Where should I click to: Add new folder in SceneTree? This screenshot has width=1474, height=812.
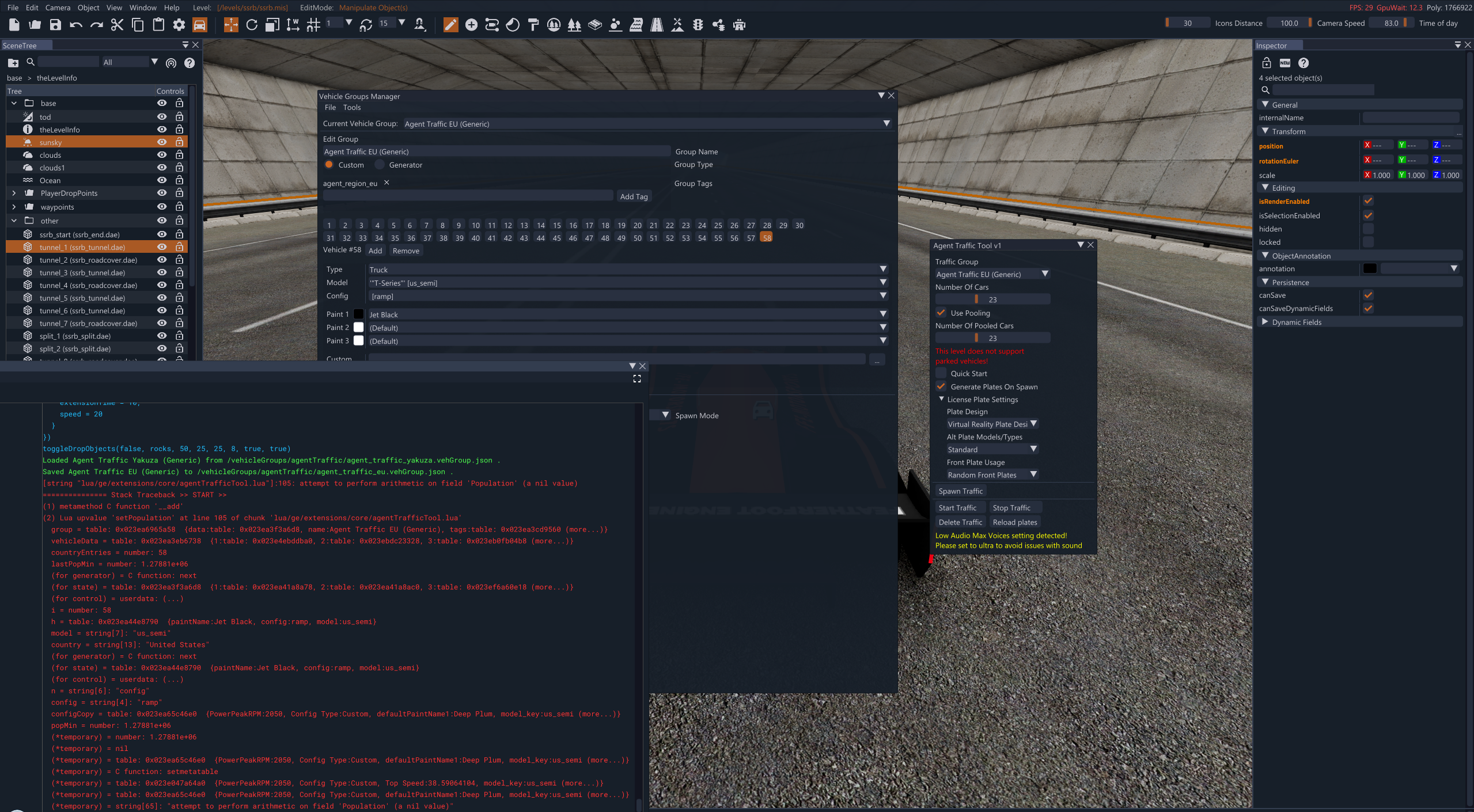click(13, 63)
